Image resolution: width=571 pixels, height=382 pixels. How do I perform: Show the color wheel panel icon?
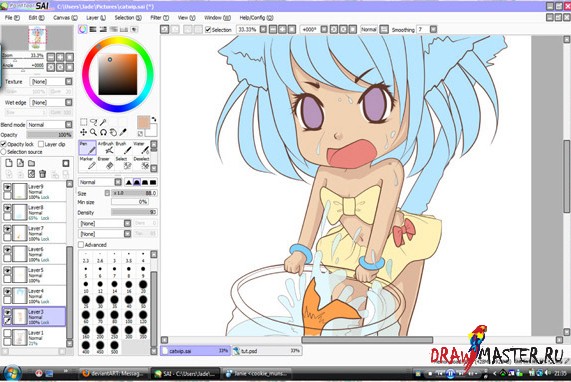tap(83, 29)
